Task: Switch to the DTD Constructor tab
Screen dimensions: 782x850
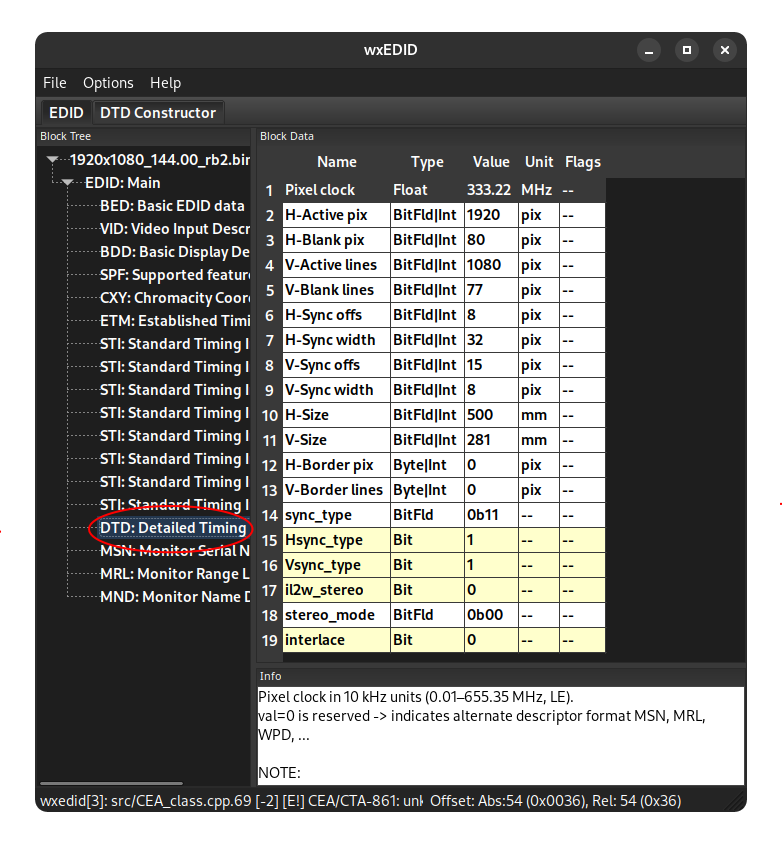Action: (158, 113)
